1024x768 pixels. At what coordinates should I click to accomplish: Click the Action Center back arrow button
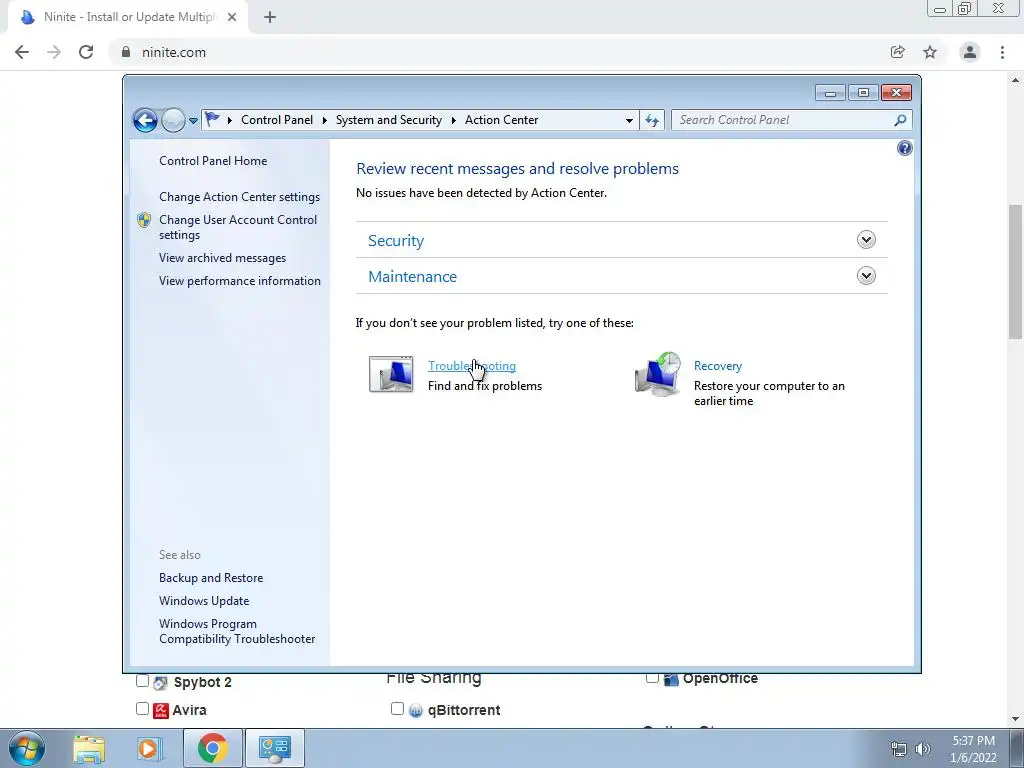(x=145, y=120)
